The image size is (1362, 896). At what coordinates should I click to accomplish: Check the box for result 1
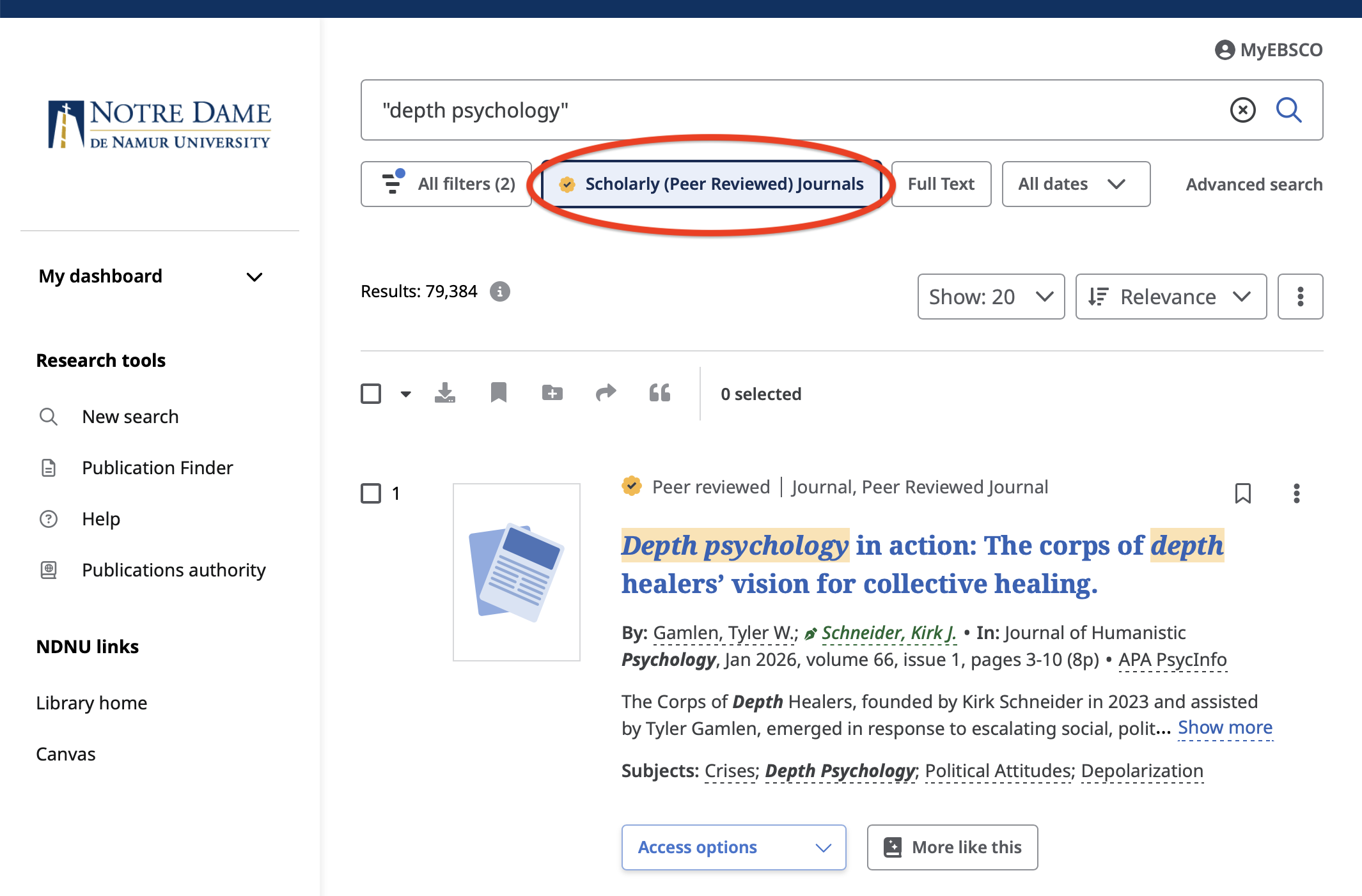[x=371, y=493]
